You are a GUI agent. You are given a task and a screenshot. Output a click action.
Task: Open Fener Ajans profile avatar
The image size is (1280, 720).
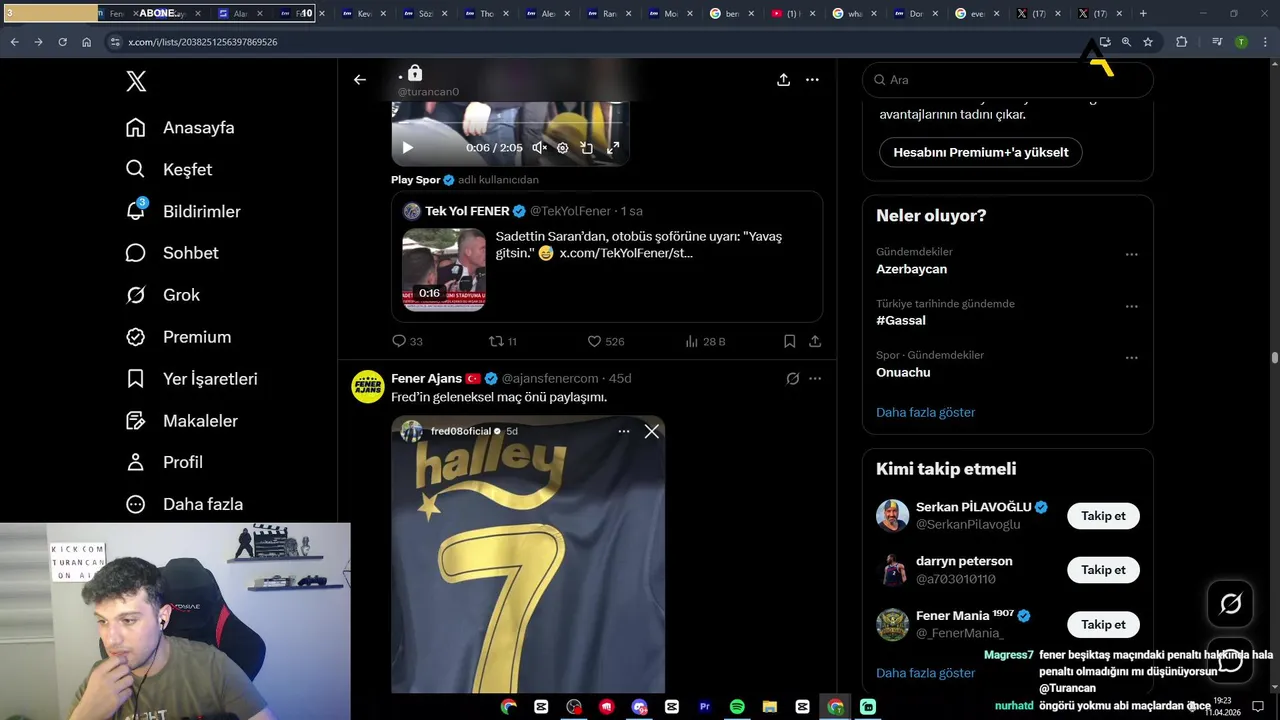(x=368, y=387)
